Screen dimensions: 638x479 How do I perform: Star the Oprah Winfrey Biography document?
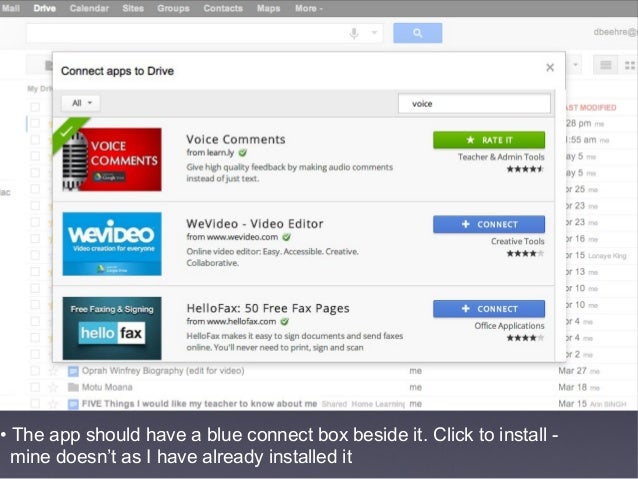(53, 371)
